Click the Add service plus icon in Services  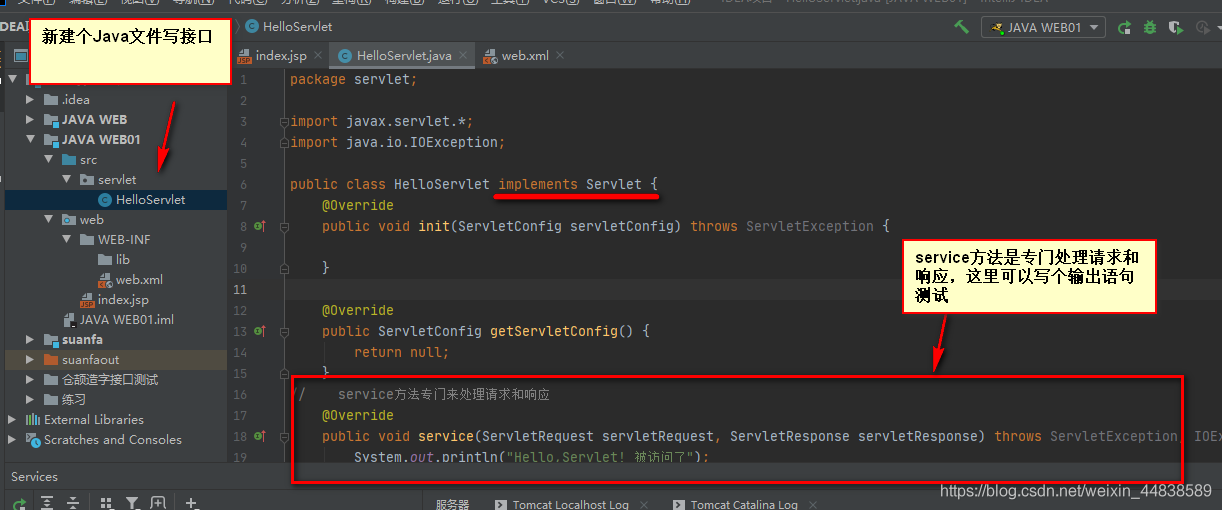tap(192, 503)
